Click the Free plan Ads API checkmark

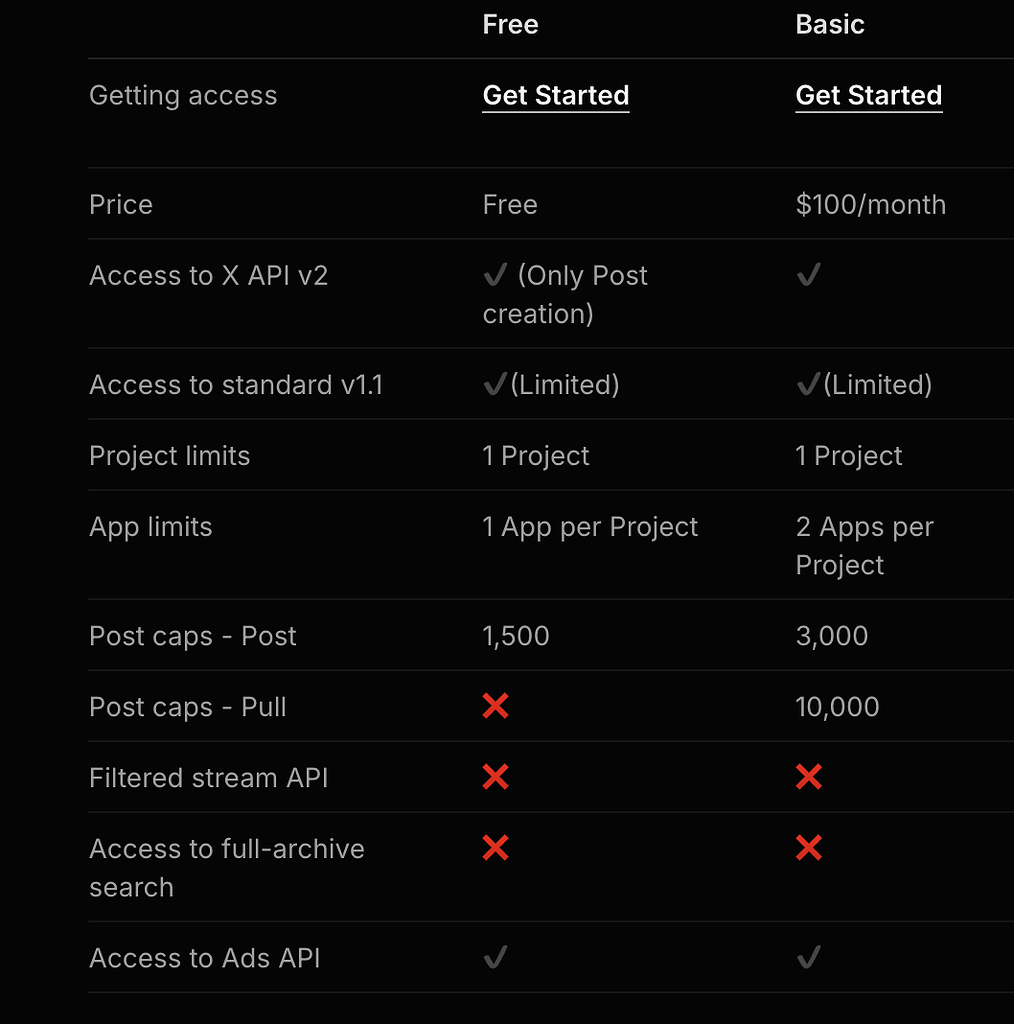pyautogui.click(x=495, y=957)
